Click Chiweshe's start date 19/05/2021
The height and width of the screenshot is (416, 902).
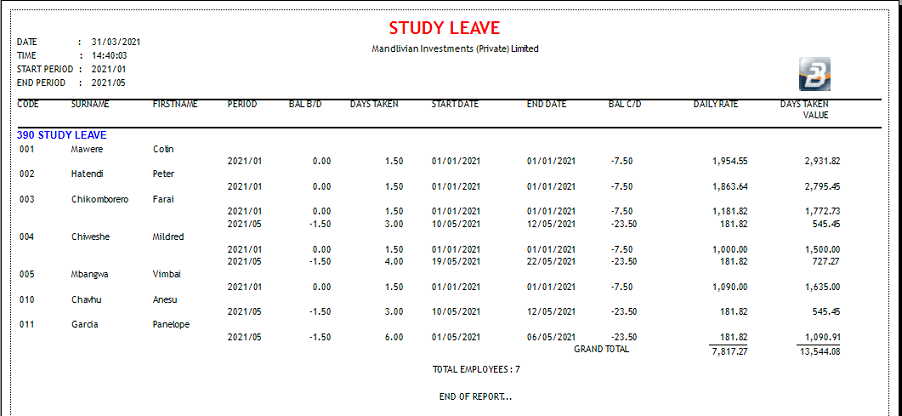click(x=456, y=261)
